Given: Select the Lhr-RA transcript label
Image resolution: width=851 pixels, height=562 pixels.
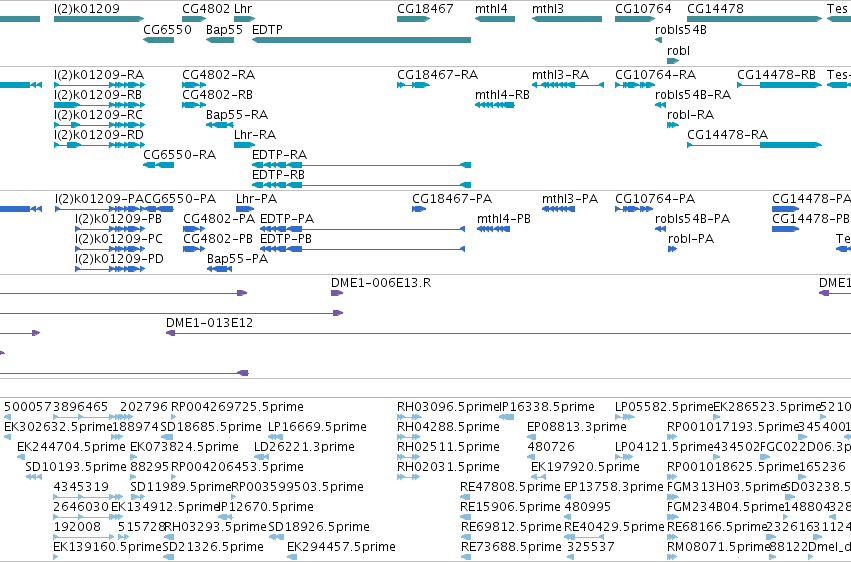Looking at the screenshot, I should (255, 135).
